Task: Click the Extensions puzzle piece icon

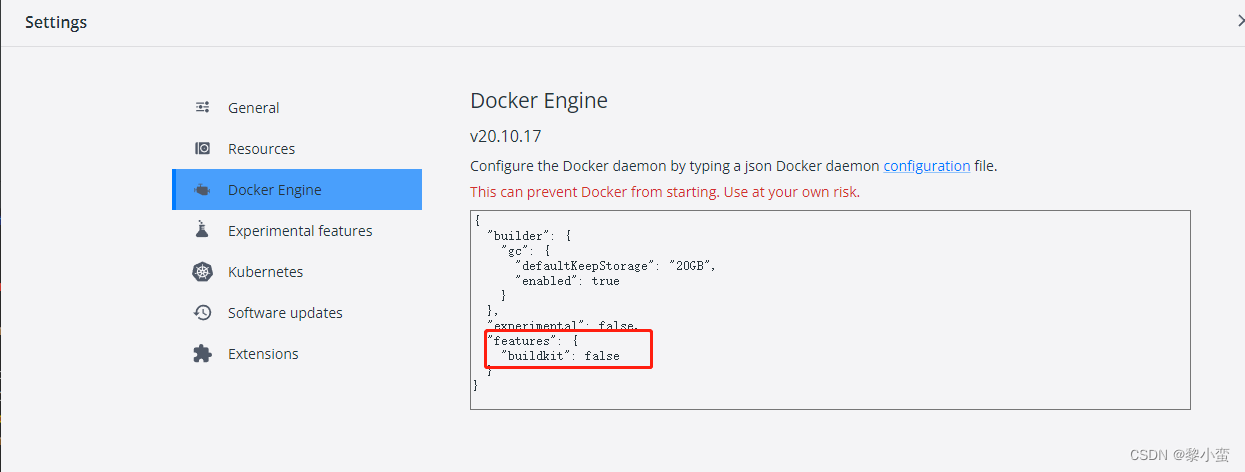Action: pyautogui.click(x=203, y=353)
